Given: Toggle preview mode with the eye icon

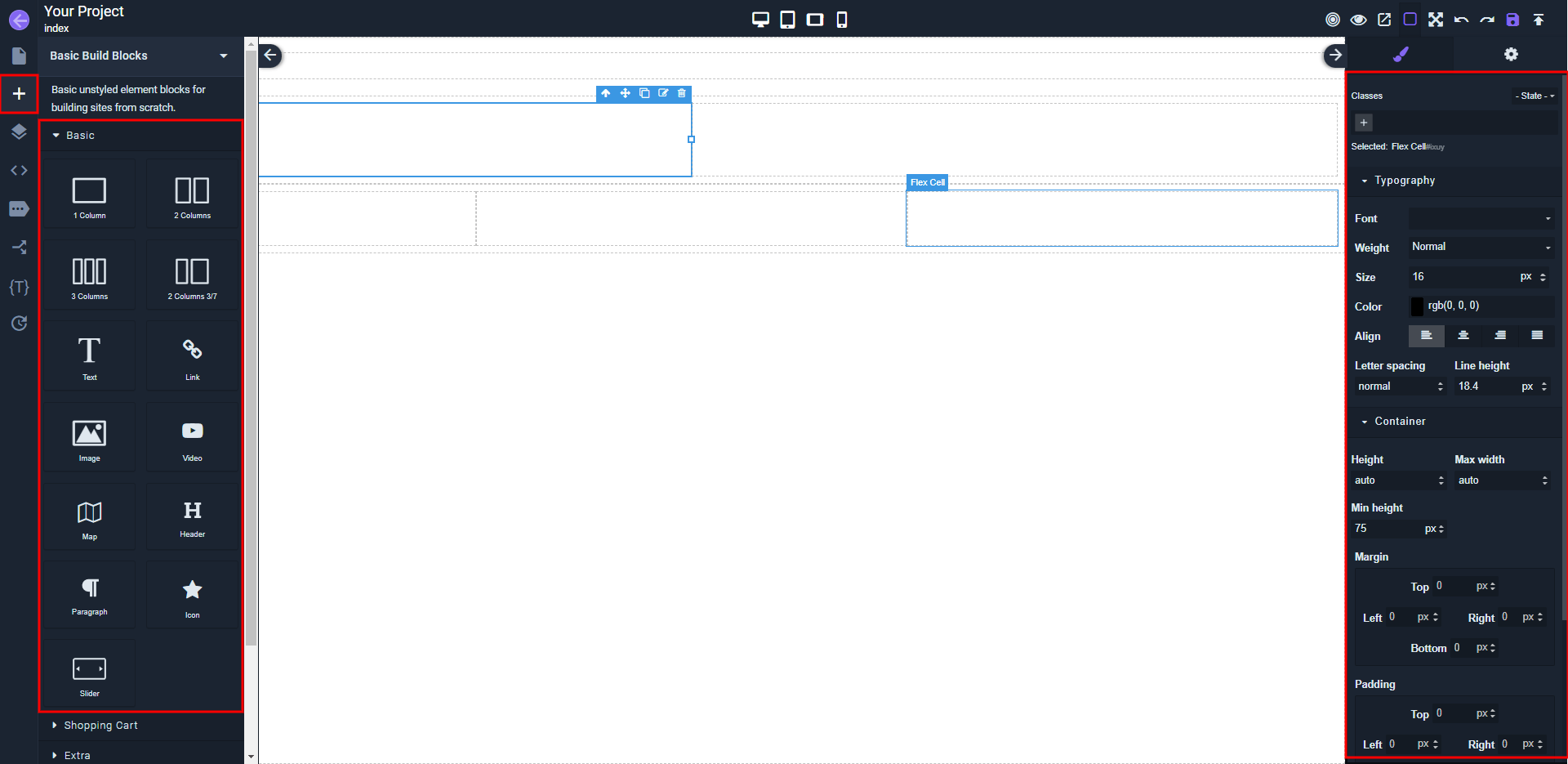Looking at the screenshot, I should point(1358,19).
